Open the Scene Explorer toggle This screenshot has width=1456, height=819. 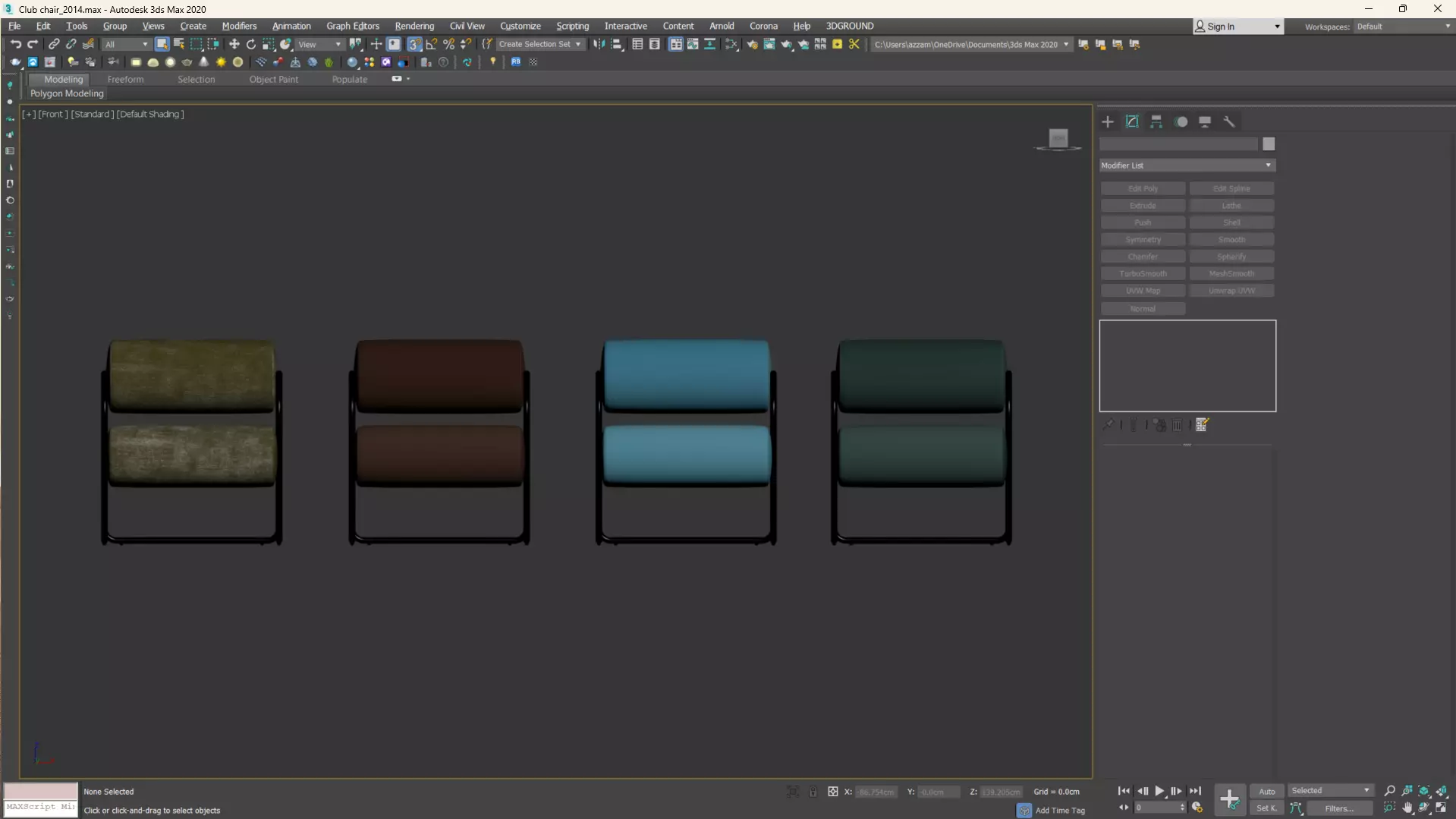point(638,44)
